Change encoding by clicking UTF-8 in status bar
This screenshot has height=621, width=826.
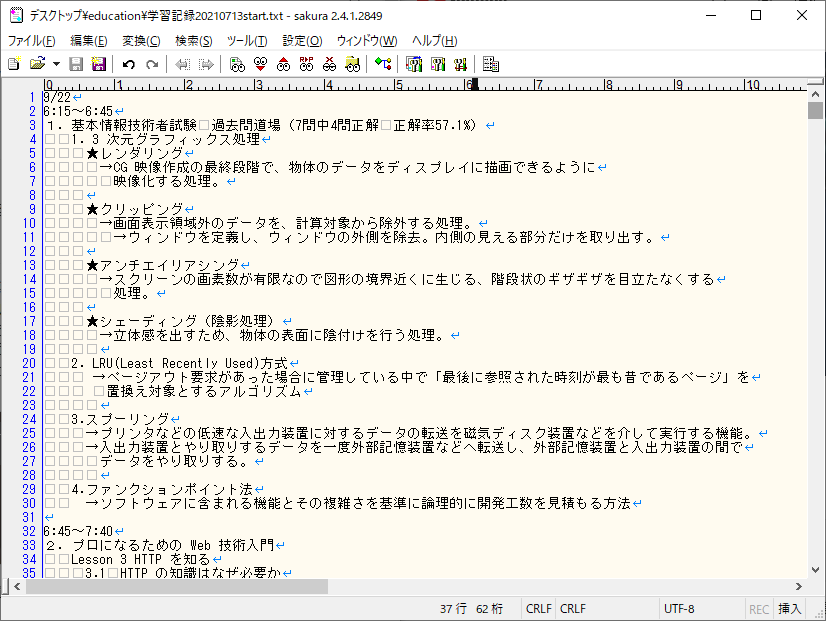tap(681, 608)
